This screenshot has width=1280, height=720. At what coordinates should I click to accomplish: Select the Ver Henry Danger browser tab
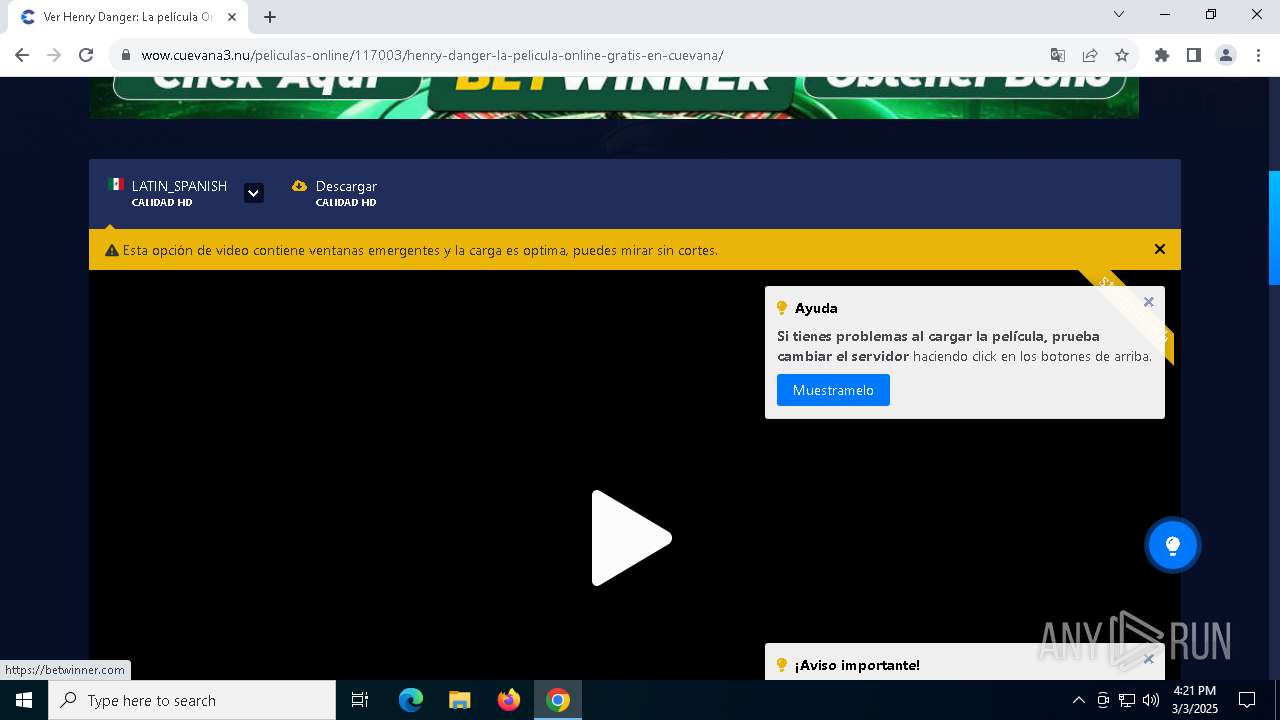point(128,17)
